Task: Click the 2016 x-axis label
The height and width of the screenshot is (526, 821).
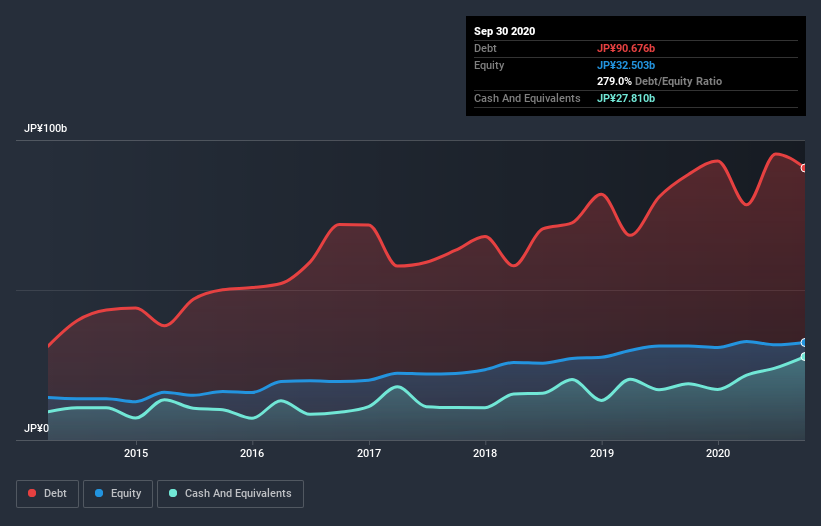Action: tap(252, 453)
